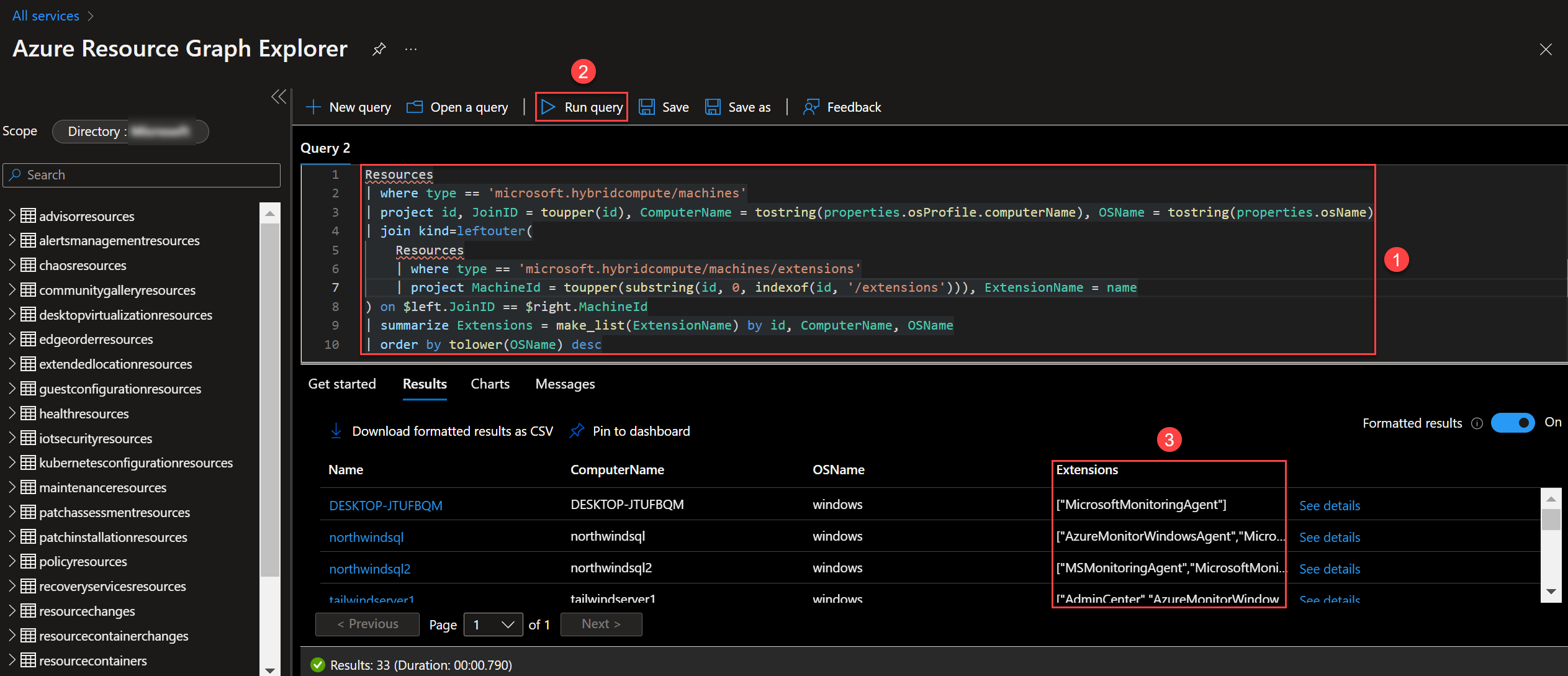1568x676 pixels.
Task: Expand the communitygalleryresources tree node
Action: (x=12, y=289)
